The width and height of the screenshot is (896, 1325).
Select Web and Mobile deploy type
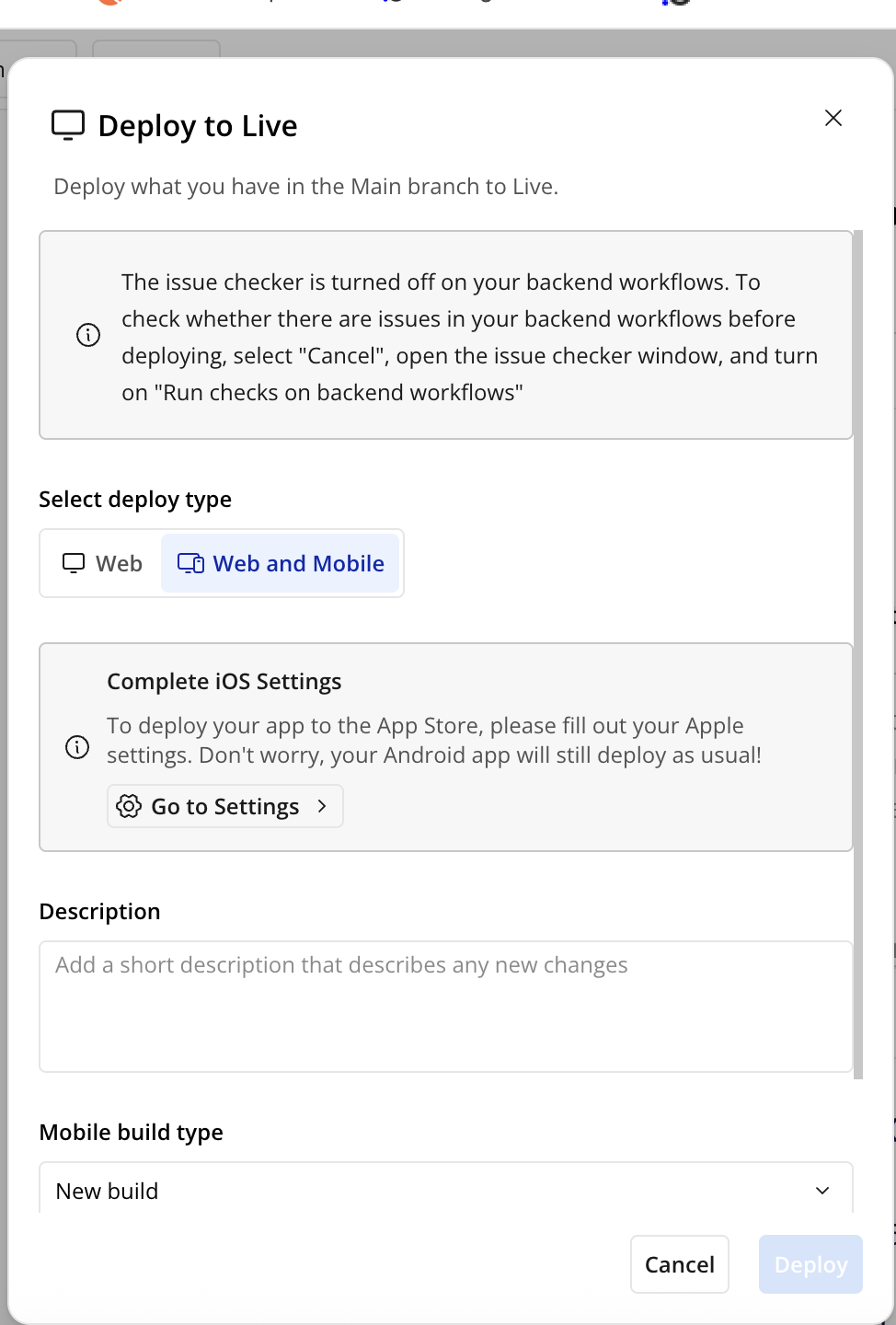point(281,563)
